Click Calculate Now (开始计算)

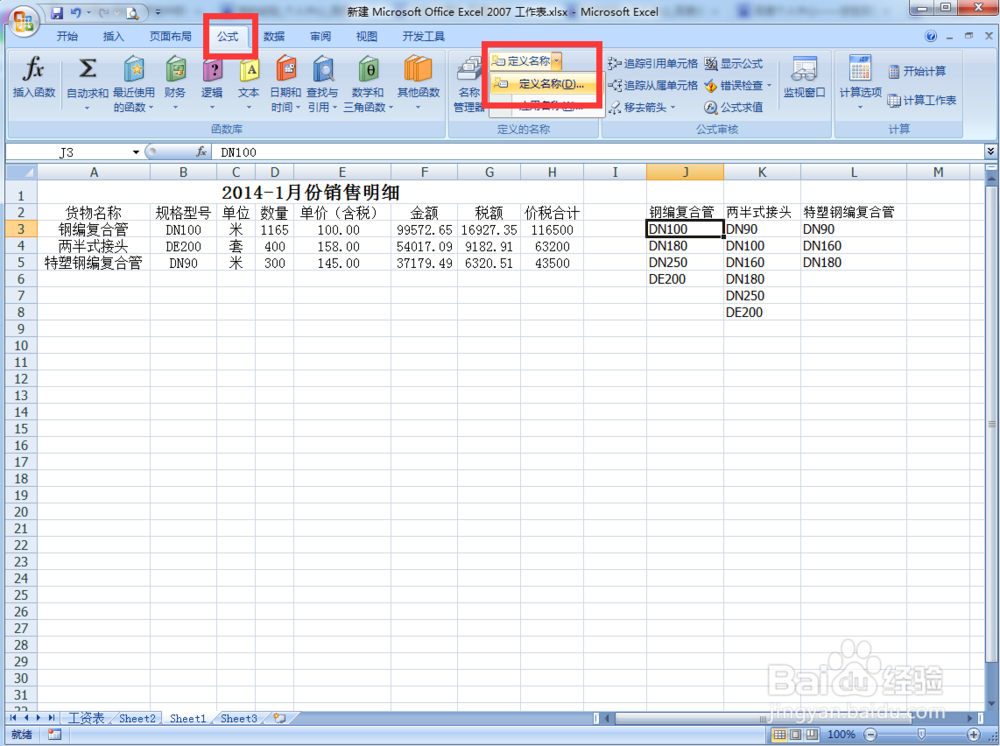pyautogui.click(x=918, y=71)
